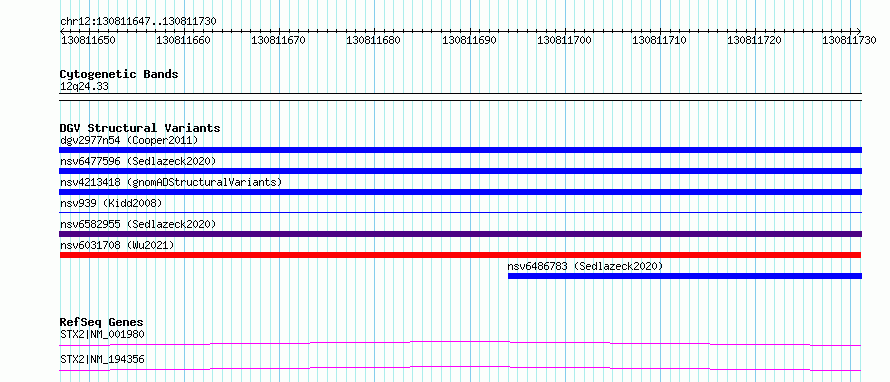Click the Cytogenetic Bands track heading

pos(119,74)
